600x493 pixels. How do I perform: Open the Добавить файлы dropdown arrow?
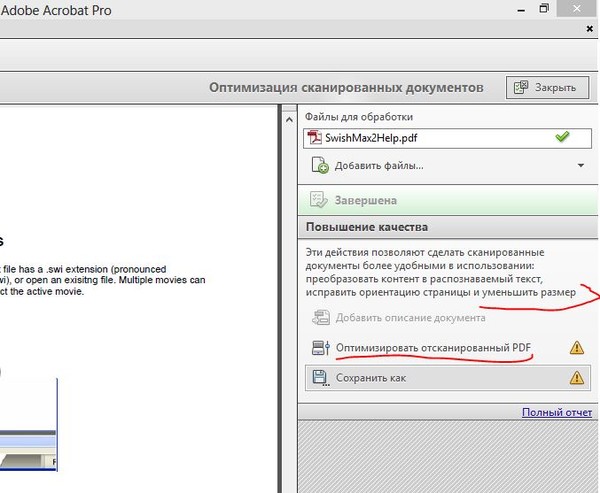[580, 166]
